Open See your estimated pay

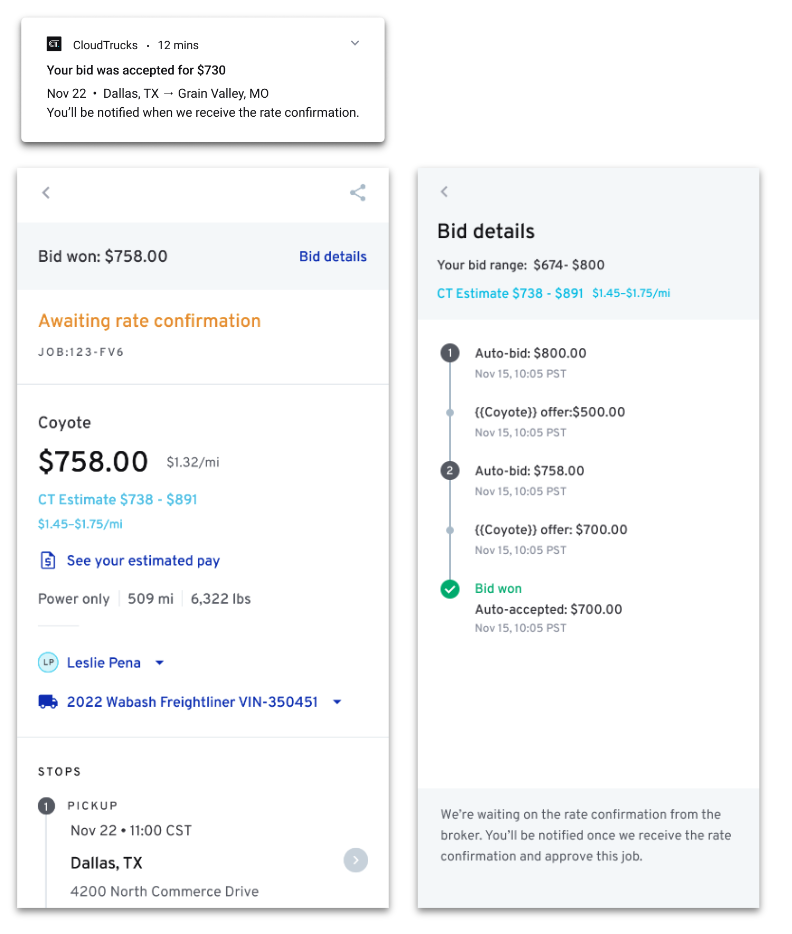point(143,561)
